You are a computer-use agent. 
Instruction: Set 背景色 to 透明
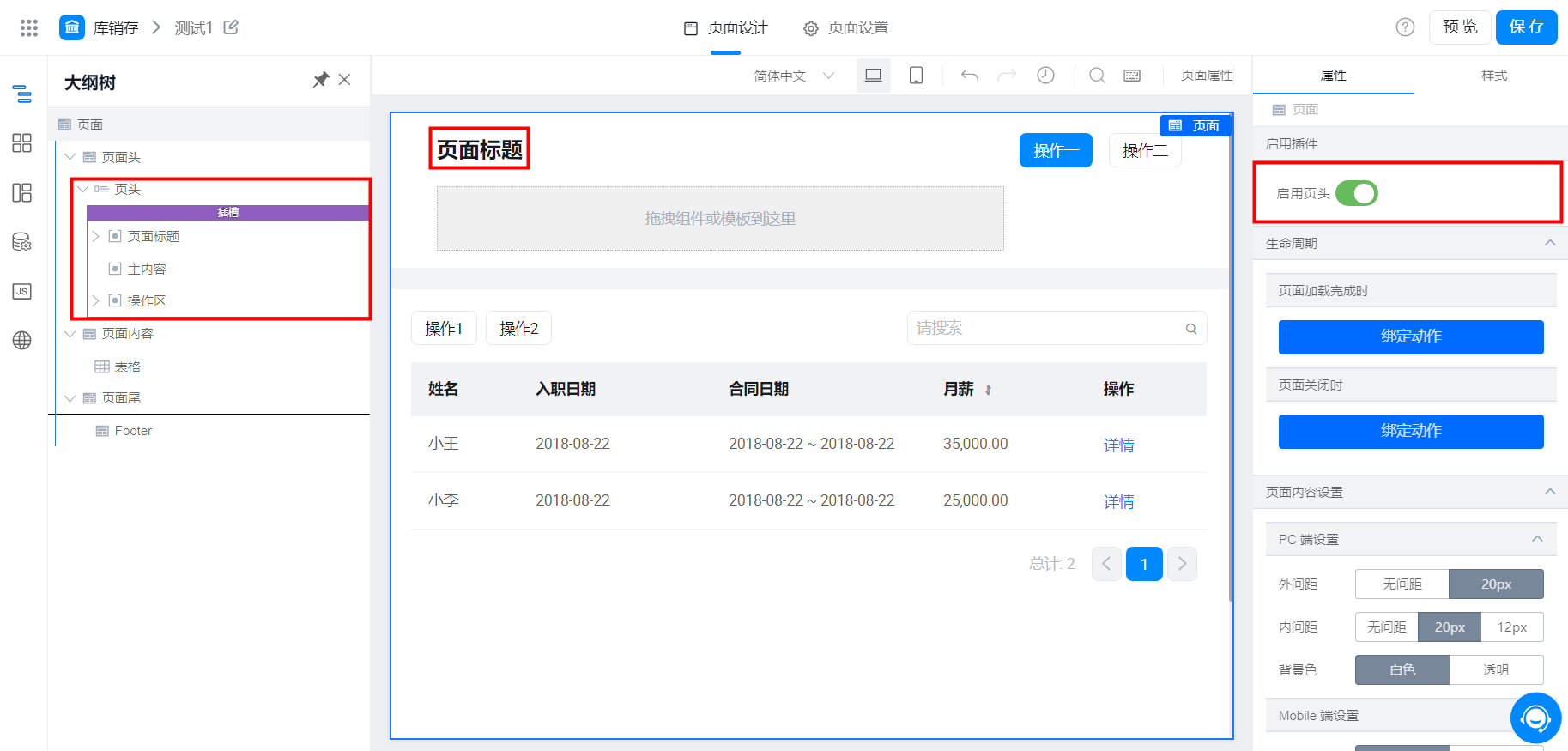[1496, 670]
